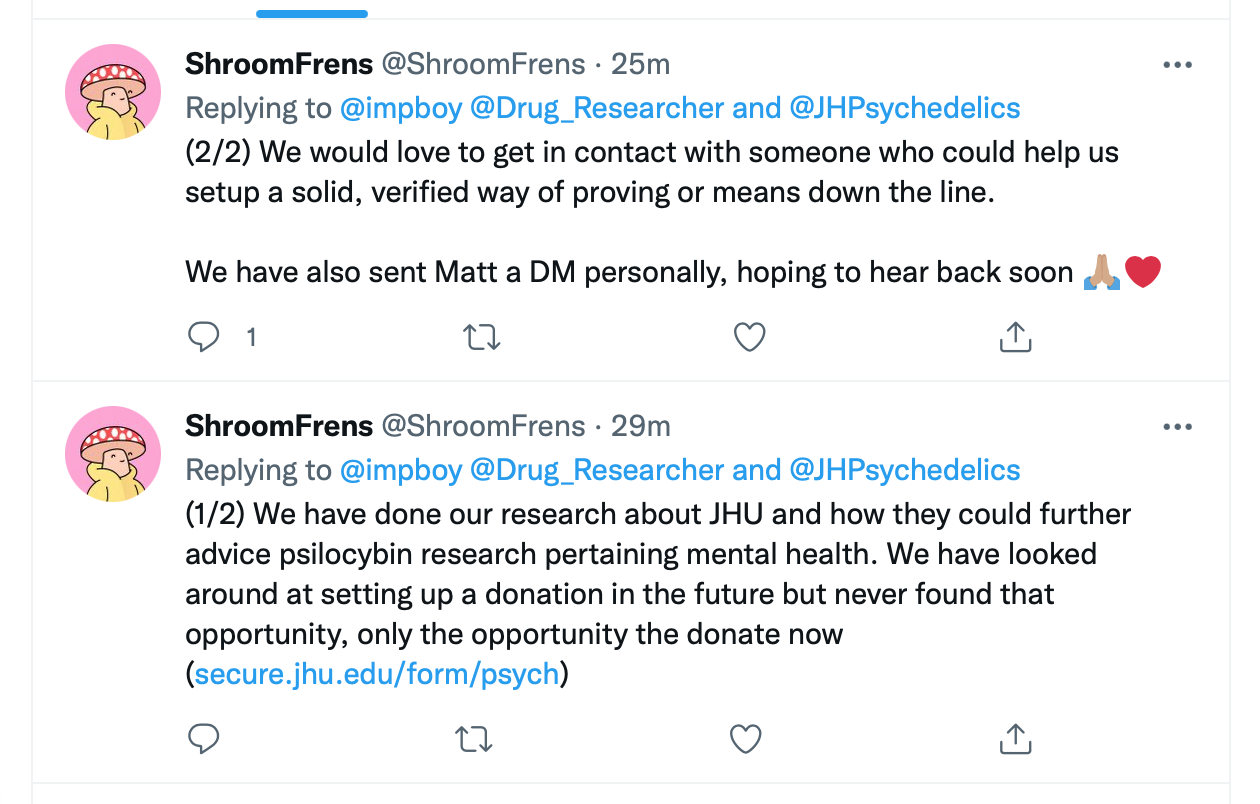Click the 25m timestamp
Image resolution: width=1260 pixels, height=804 pixels.
[640, 65]
